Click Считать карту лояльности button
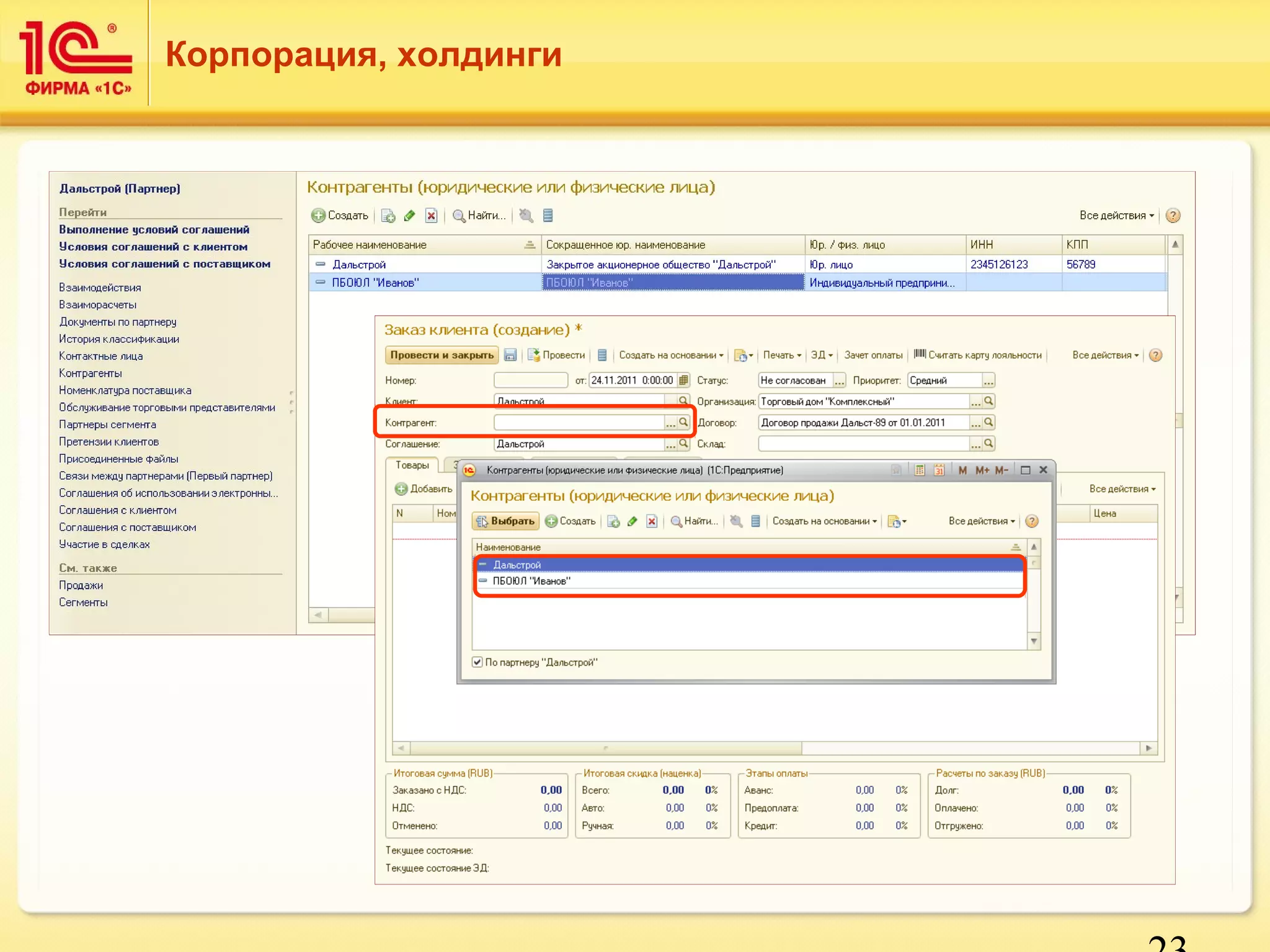The width and height of the screenshot is (1270, 952). click(x=978, y=355)
